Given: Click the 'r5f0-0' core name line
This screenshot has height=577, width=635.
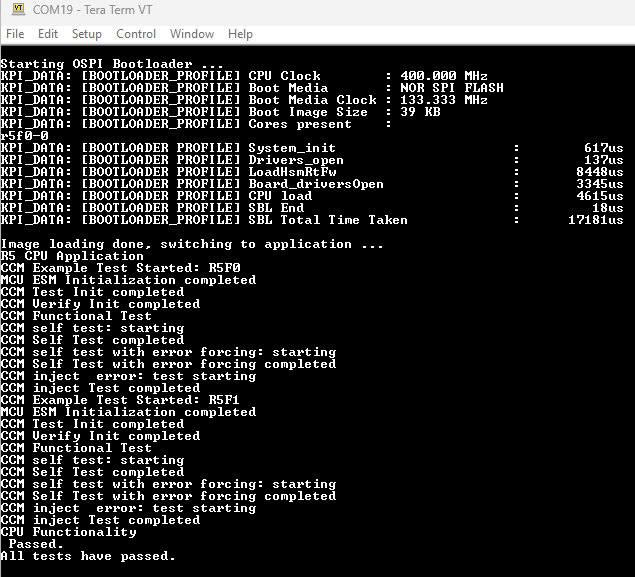Looking at the screenshot, I should pos(24,136).
